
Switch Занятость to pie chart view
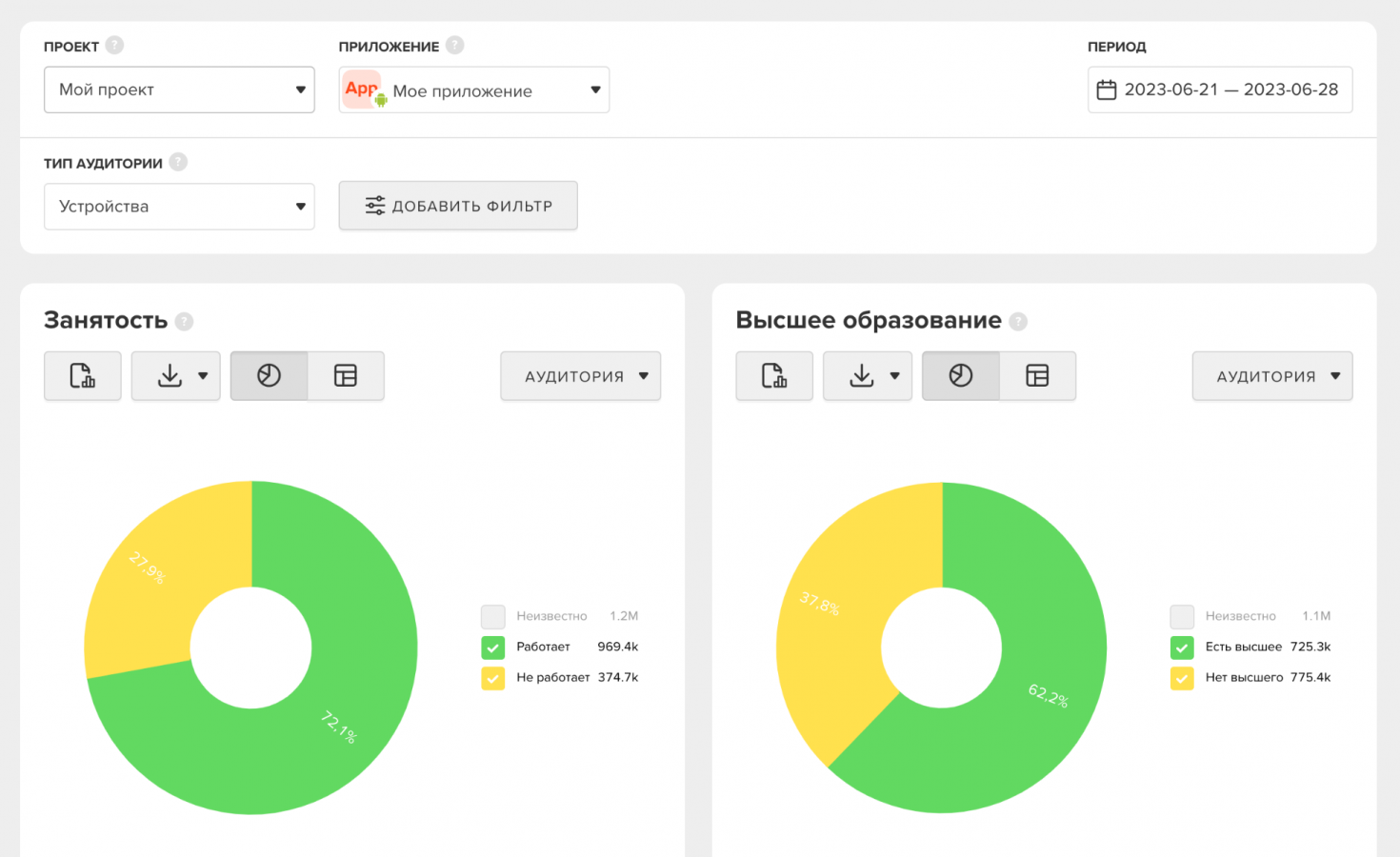click(270, 376)
